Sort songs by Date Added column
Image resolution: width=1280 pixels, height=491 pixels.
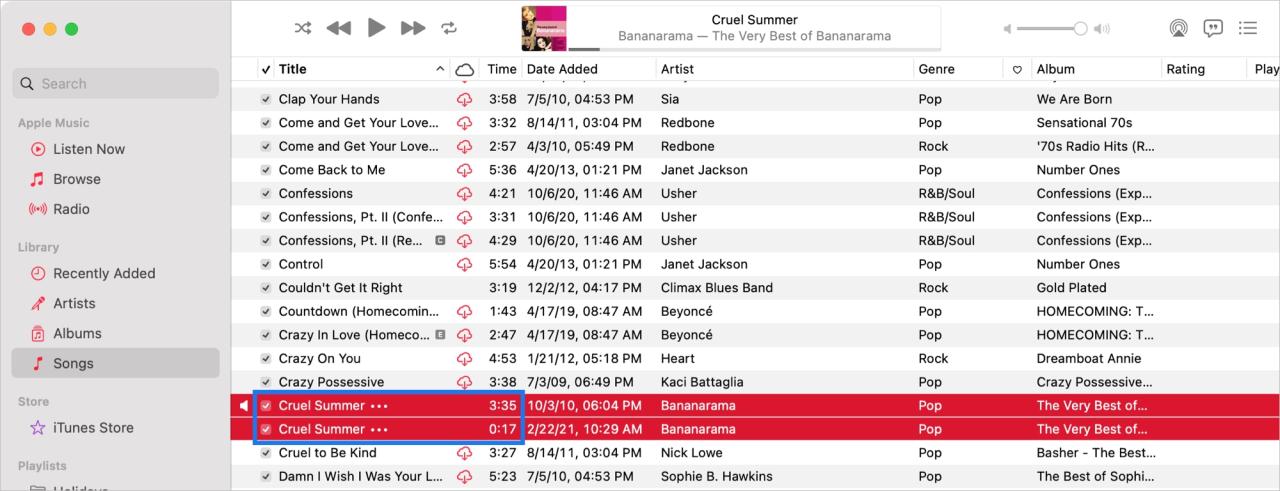pyautogui.click(x=588, y=69)
